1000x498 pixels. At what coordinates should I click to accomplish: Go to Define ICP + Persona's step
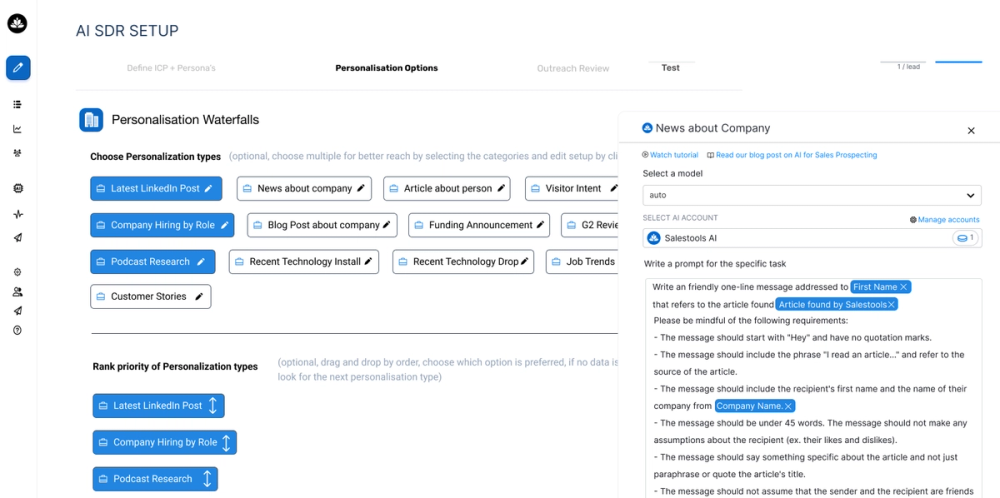tap(171, 68)
